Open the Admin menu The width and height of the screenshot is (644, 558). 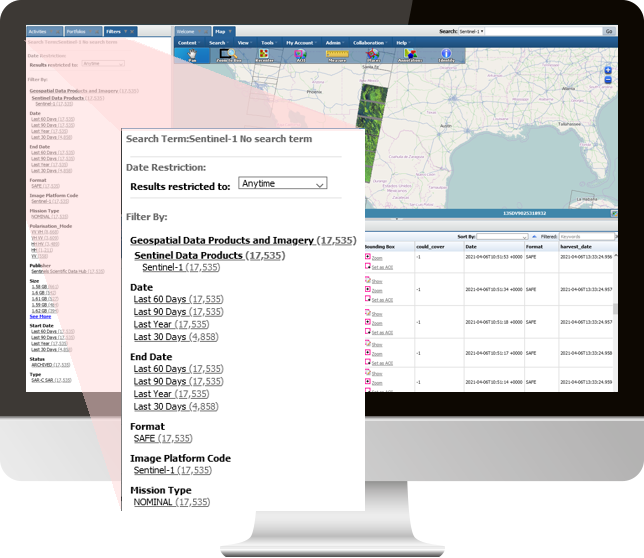click(x=334, y=43)
